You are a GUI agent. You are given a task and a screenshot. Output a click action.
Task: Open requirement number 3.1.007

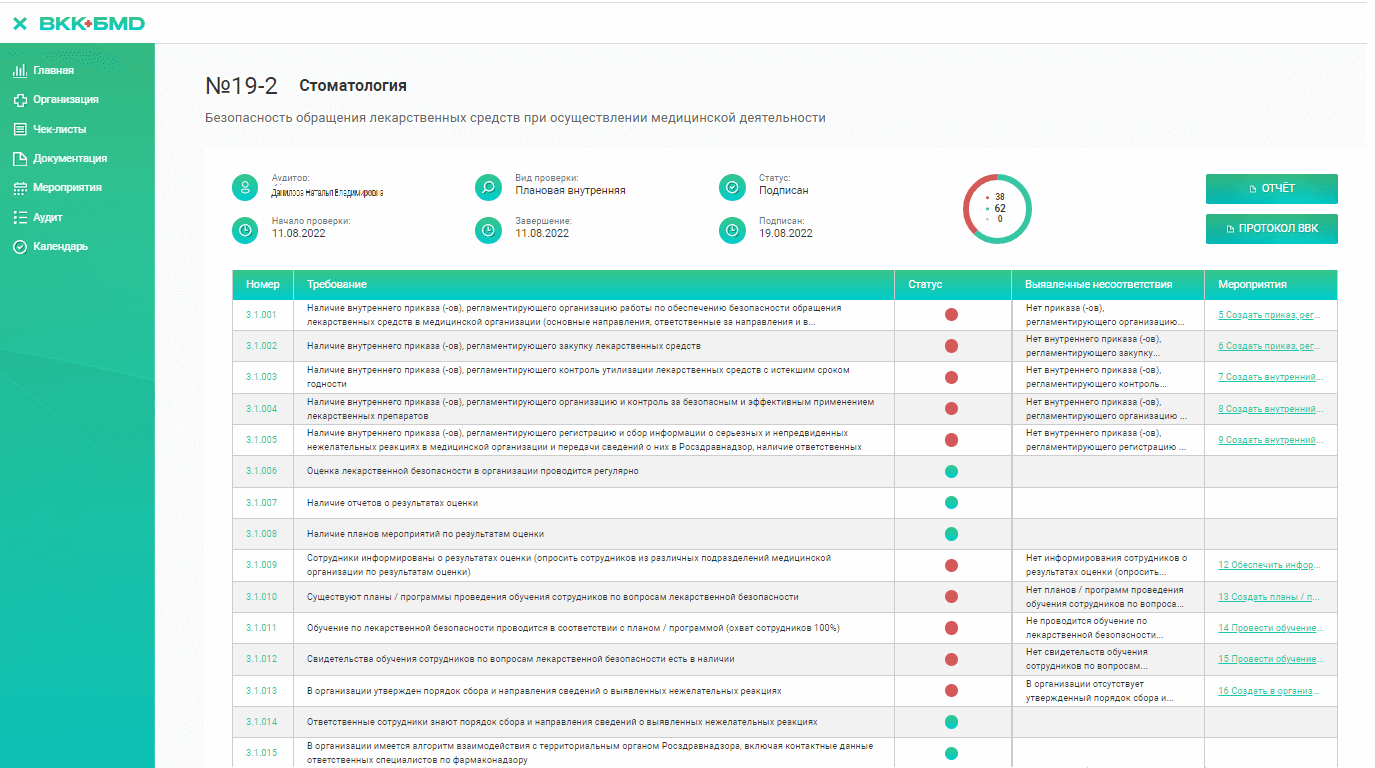[x=261, y=503]
